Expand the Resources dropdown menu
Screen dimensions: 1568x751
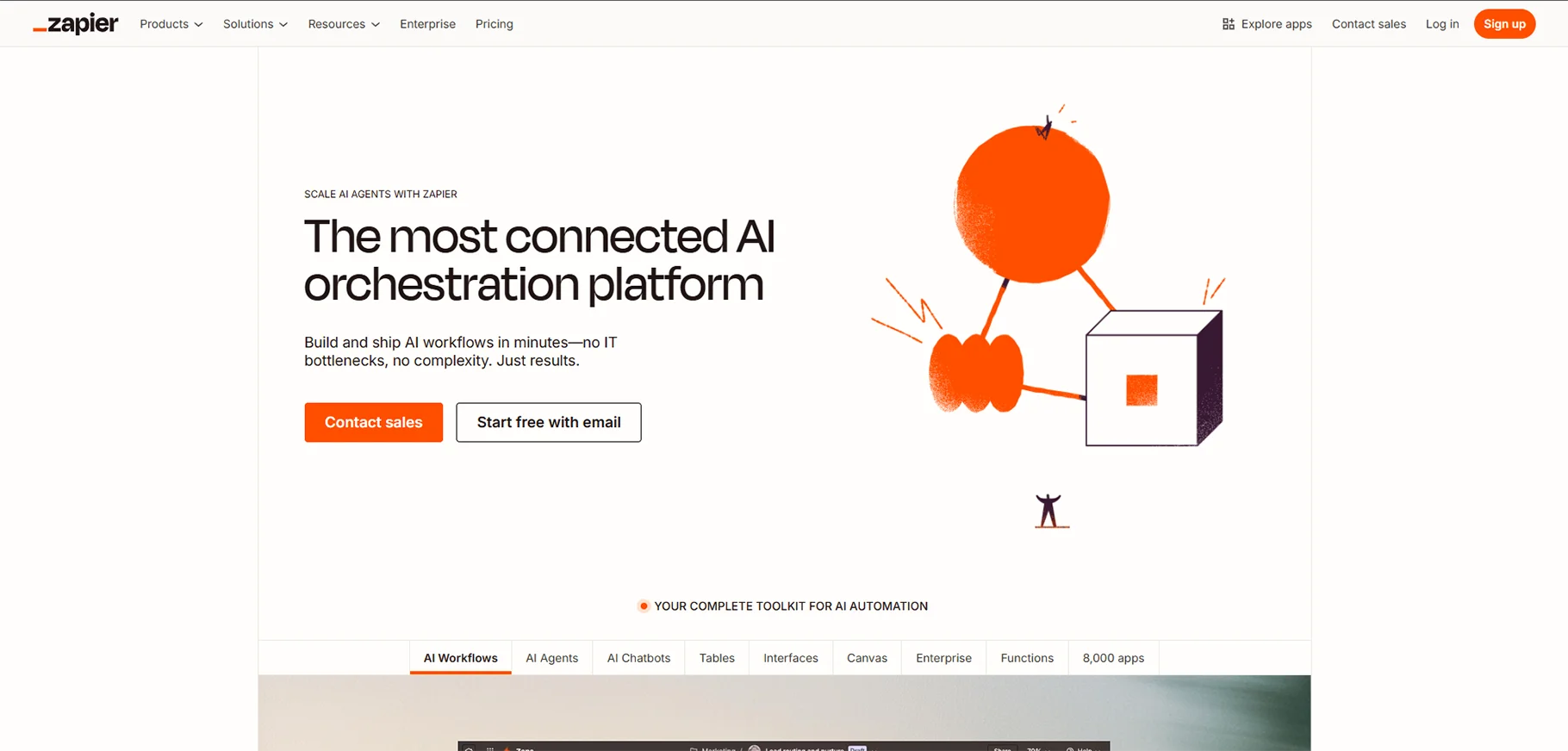click(x=344, y=24)
